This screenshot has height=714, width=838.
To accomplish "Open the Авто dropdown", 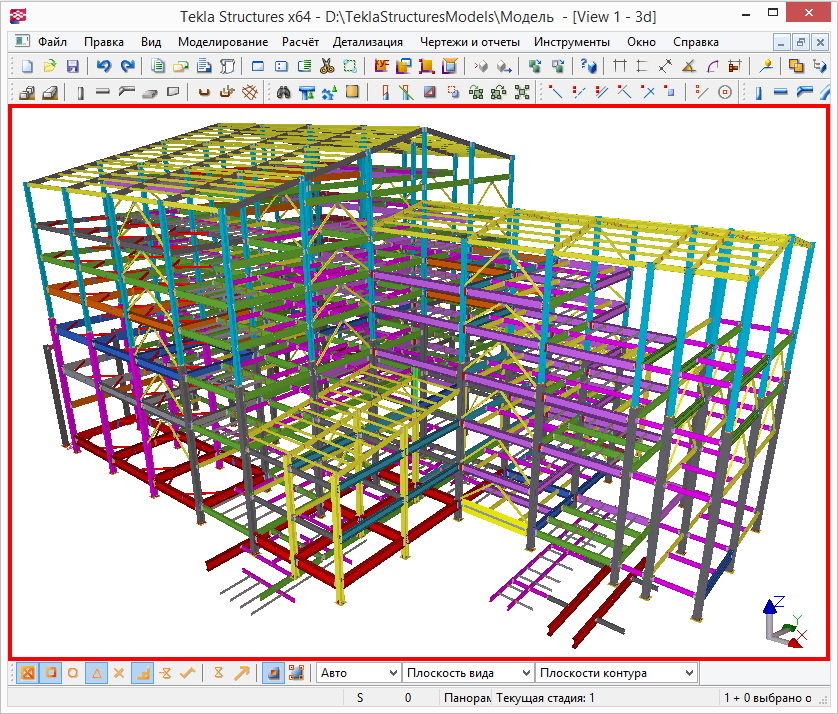I will tap(358, 673).
